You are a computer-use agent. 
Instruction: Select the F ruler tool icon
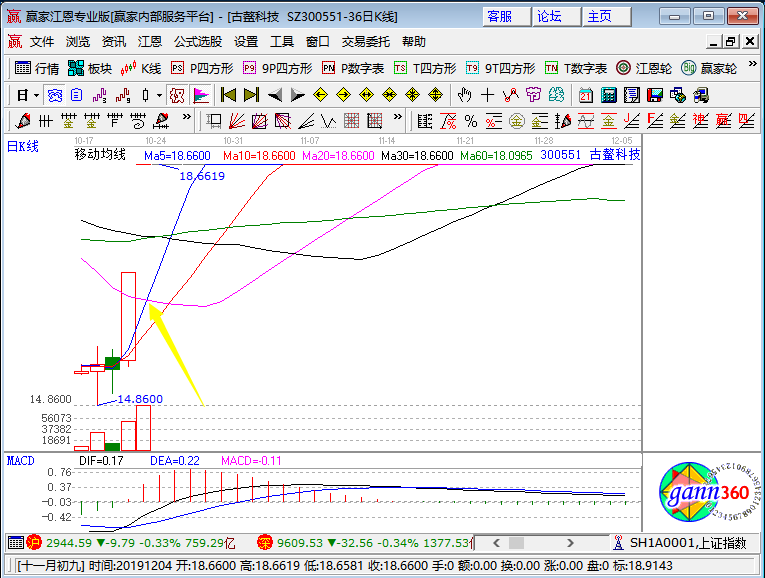pos(115,120)
